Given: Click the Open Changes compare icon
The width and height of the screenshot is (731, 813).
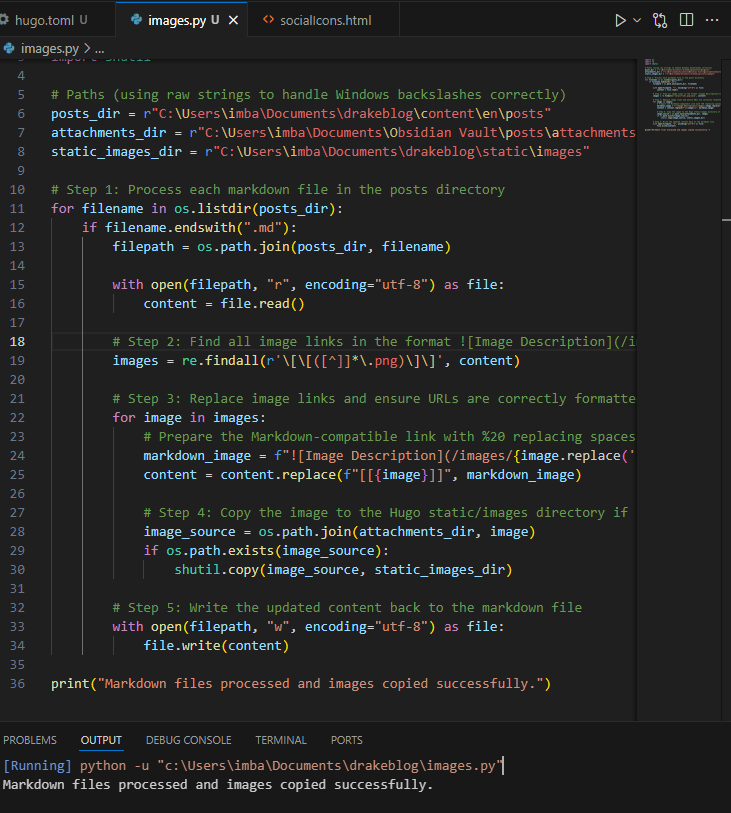Looking at the screenshot, I should tap(660, 20).
